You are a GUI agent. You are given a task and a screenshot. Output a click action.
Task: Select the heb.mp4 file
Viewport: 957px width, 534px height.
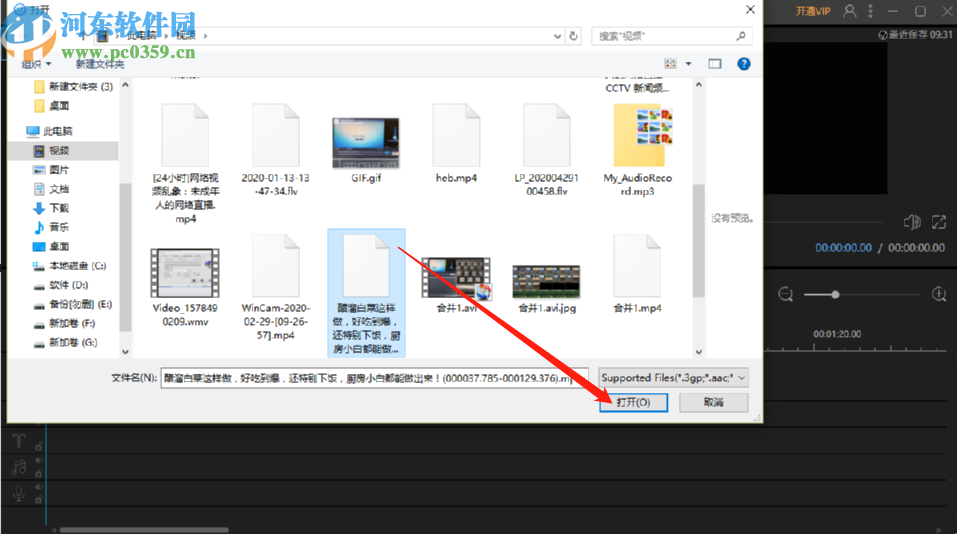point(456,143)
